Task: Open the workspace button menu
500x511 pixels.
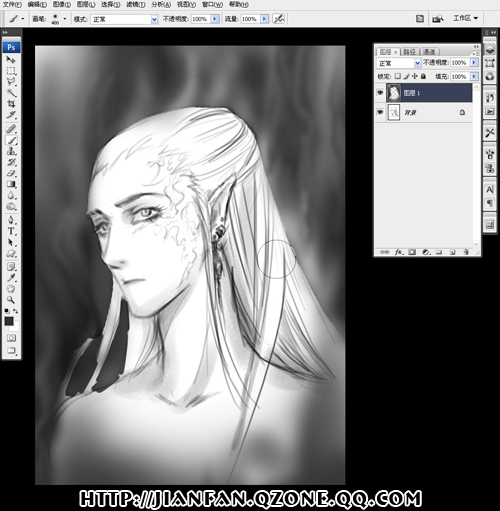Action: point(465,18)
